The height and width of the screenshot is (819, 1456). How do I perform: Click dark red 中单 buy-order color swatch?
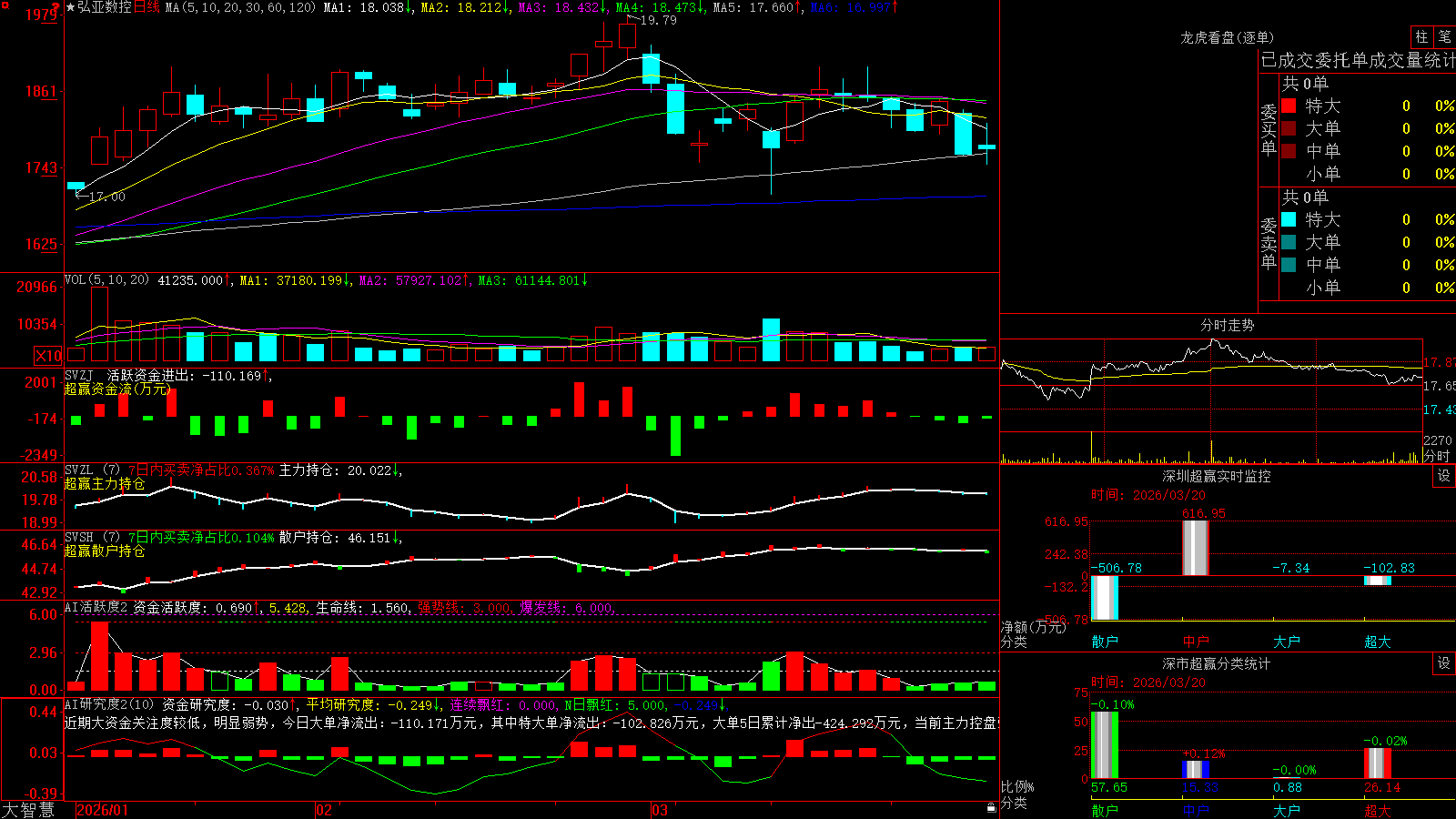(x=1289, y=151)
